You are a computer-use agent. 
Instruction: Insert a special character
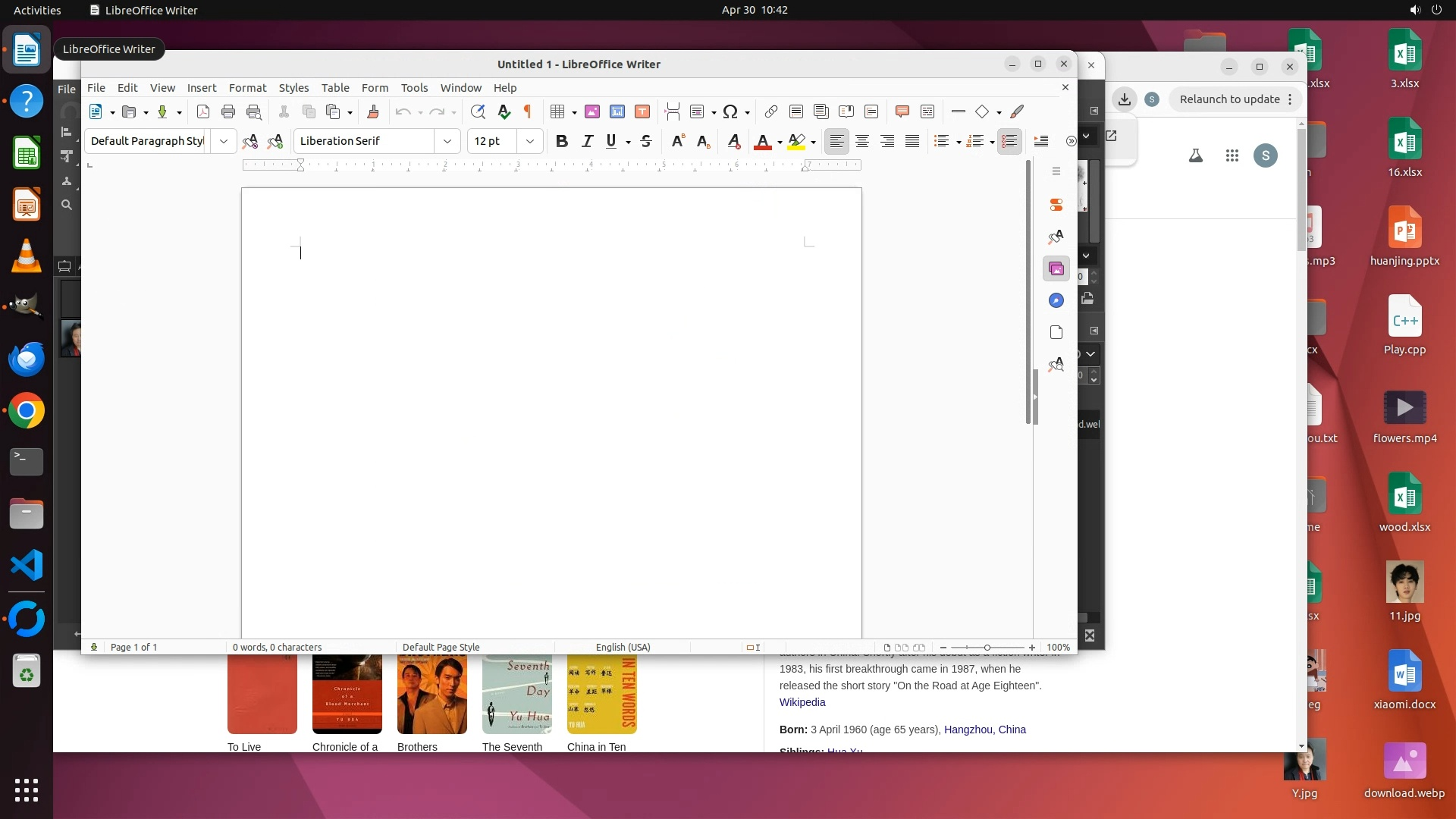730,112
